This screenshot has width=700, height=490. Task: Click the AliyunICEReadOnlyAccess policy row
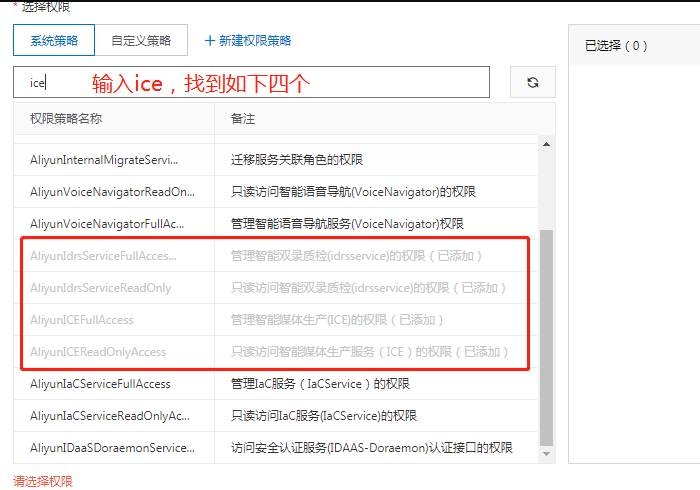pyautogui.click(x=275, y=352)
